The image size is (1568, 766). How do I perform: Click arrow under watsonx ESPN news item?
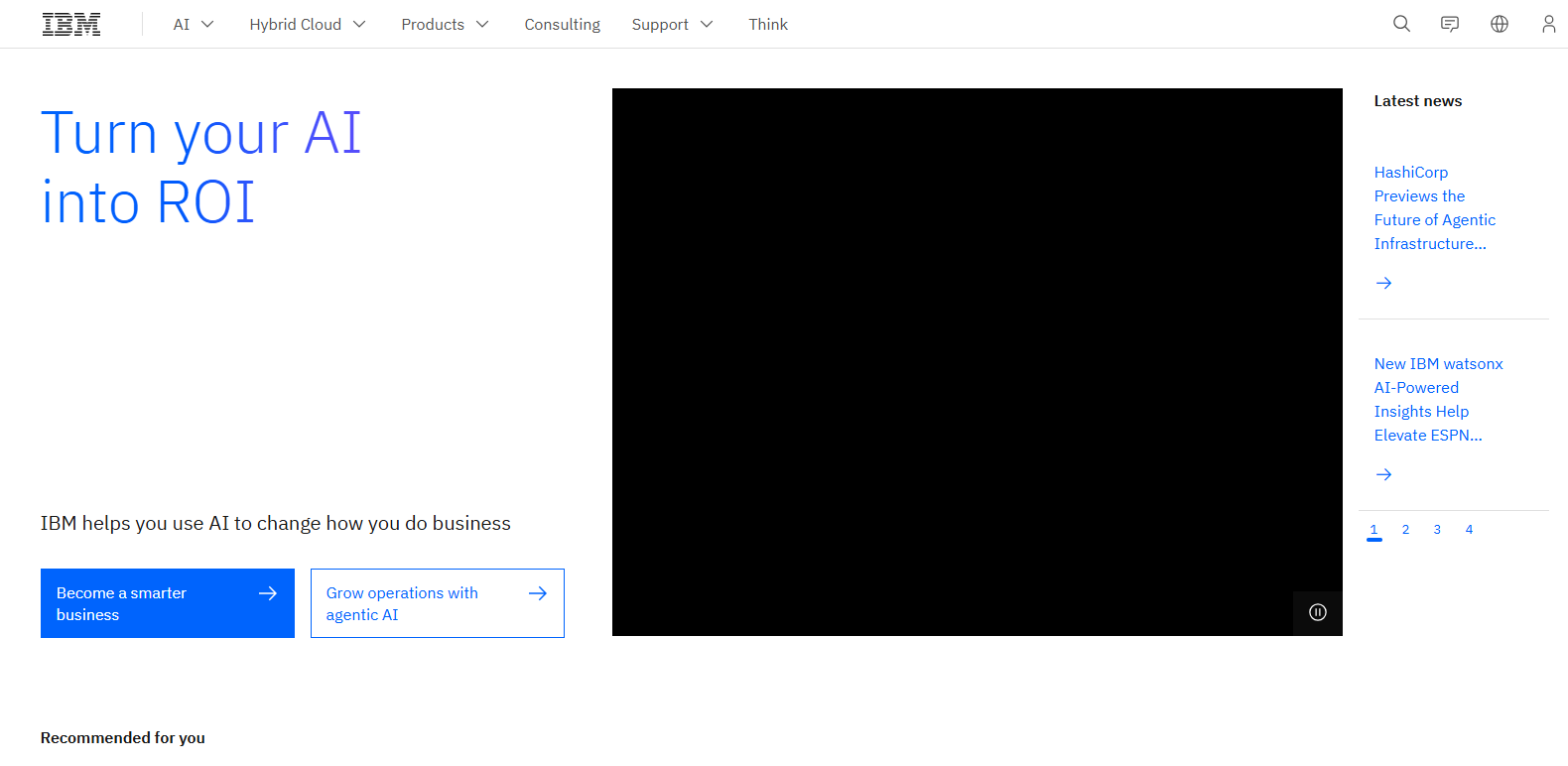click(1383, 474)
